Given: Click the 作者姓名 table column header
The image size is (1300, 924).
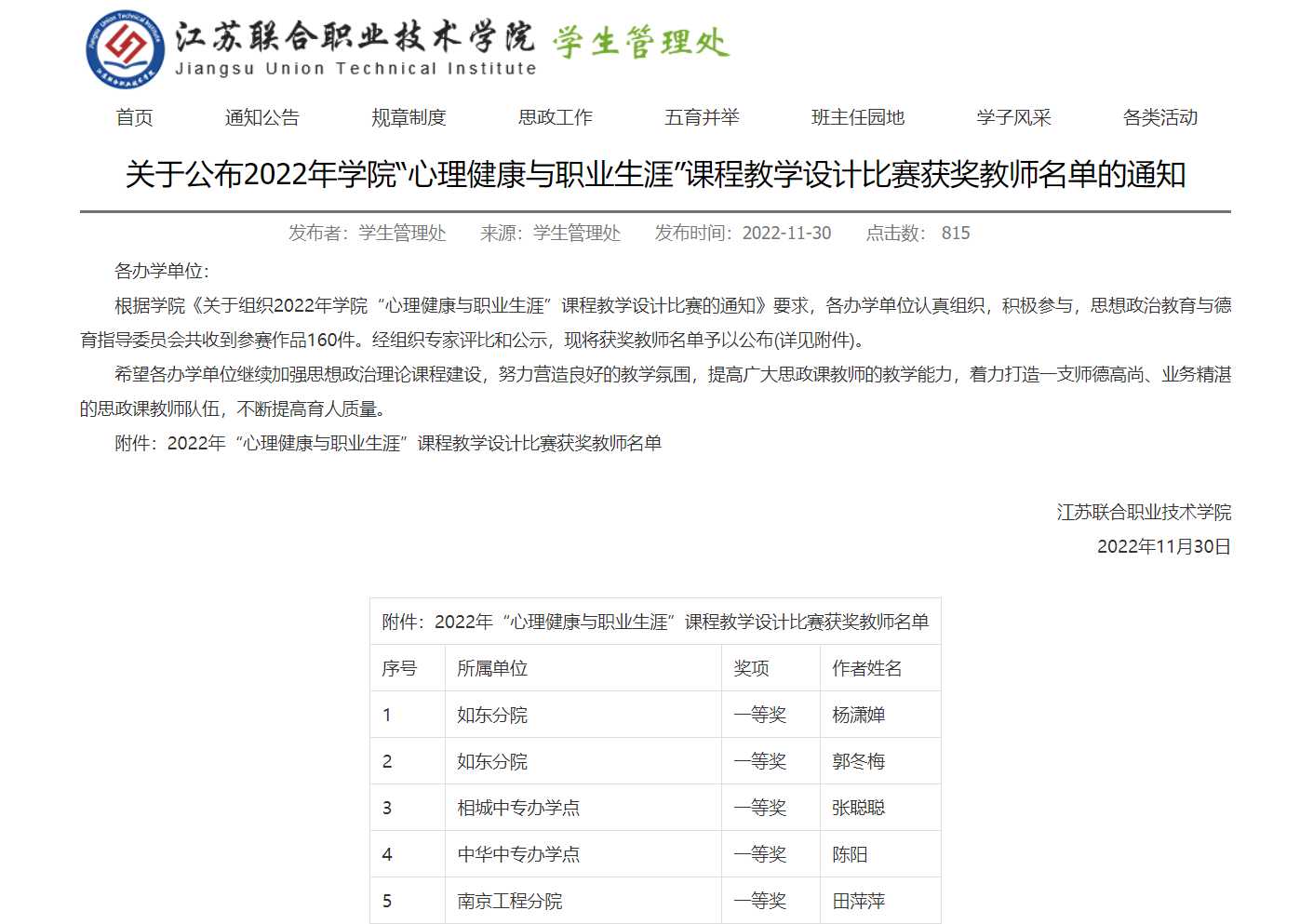Looking at the screenshot, I should (866, 668).
